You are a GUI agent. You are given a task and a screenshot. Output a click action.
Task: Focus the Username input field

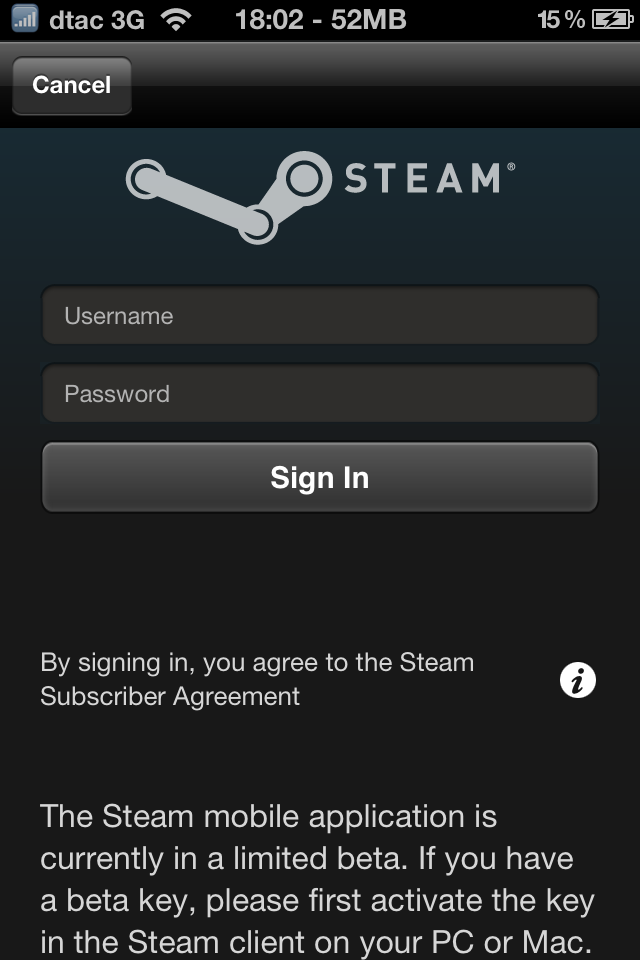click(x=320, y=315)
